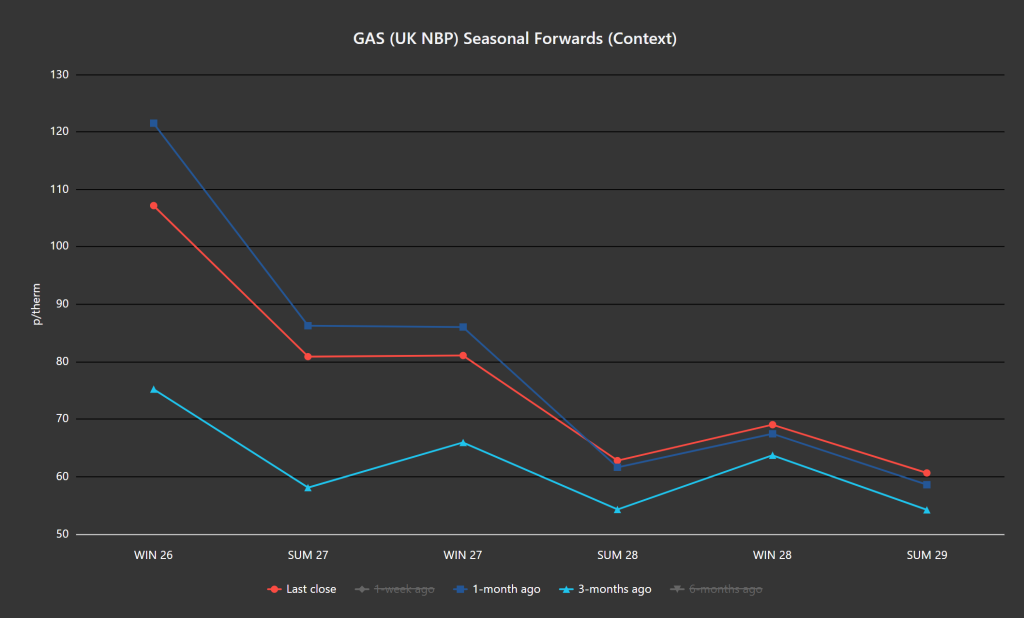Select the 1-month ago square at WIN 26

[153, 123]
